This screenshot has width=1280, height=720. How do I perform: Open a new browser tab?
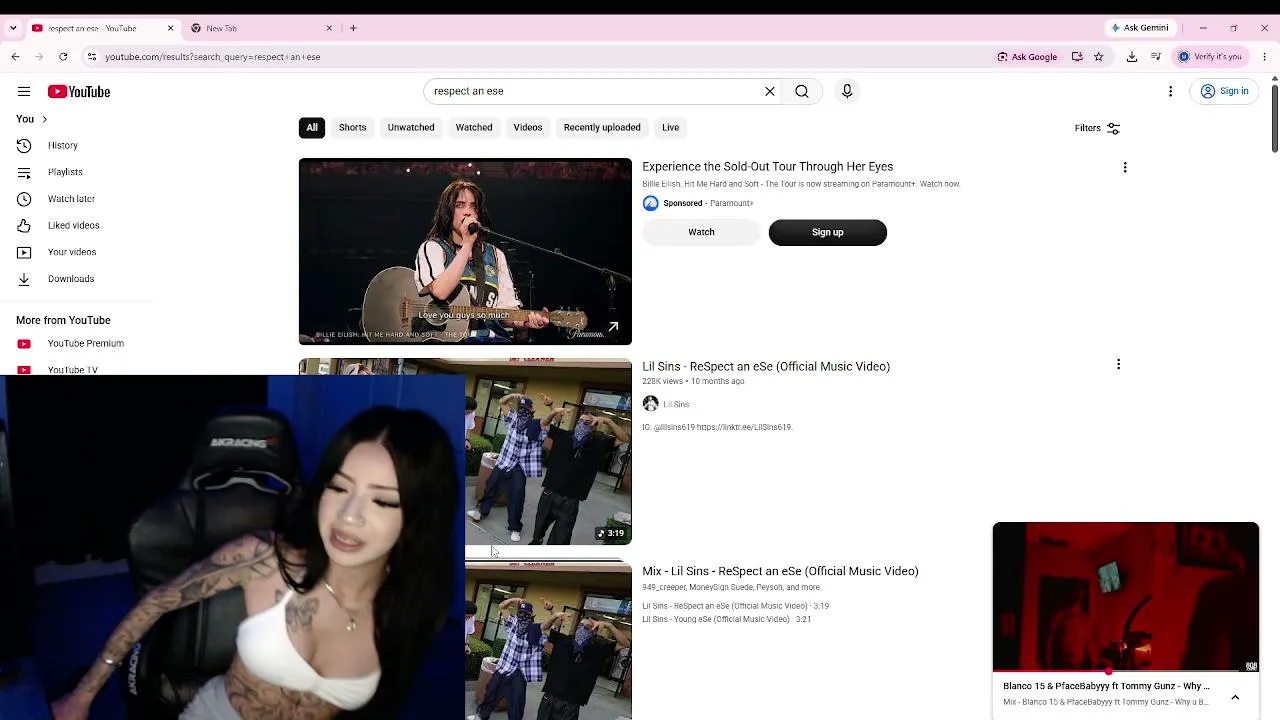click(353, 28)
